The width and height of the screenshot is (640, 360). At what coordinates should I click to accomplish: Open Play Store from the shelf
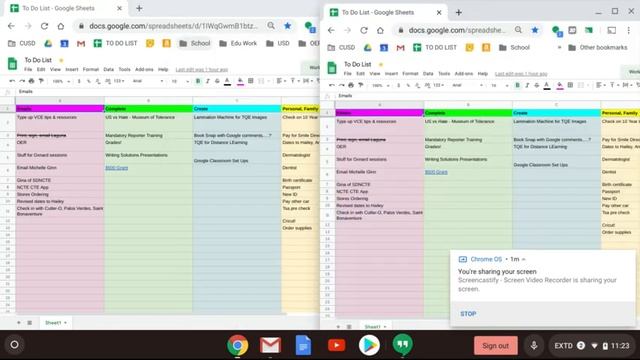click(369, 345)
